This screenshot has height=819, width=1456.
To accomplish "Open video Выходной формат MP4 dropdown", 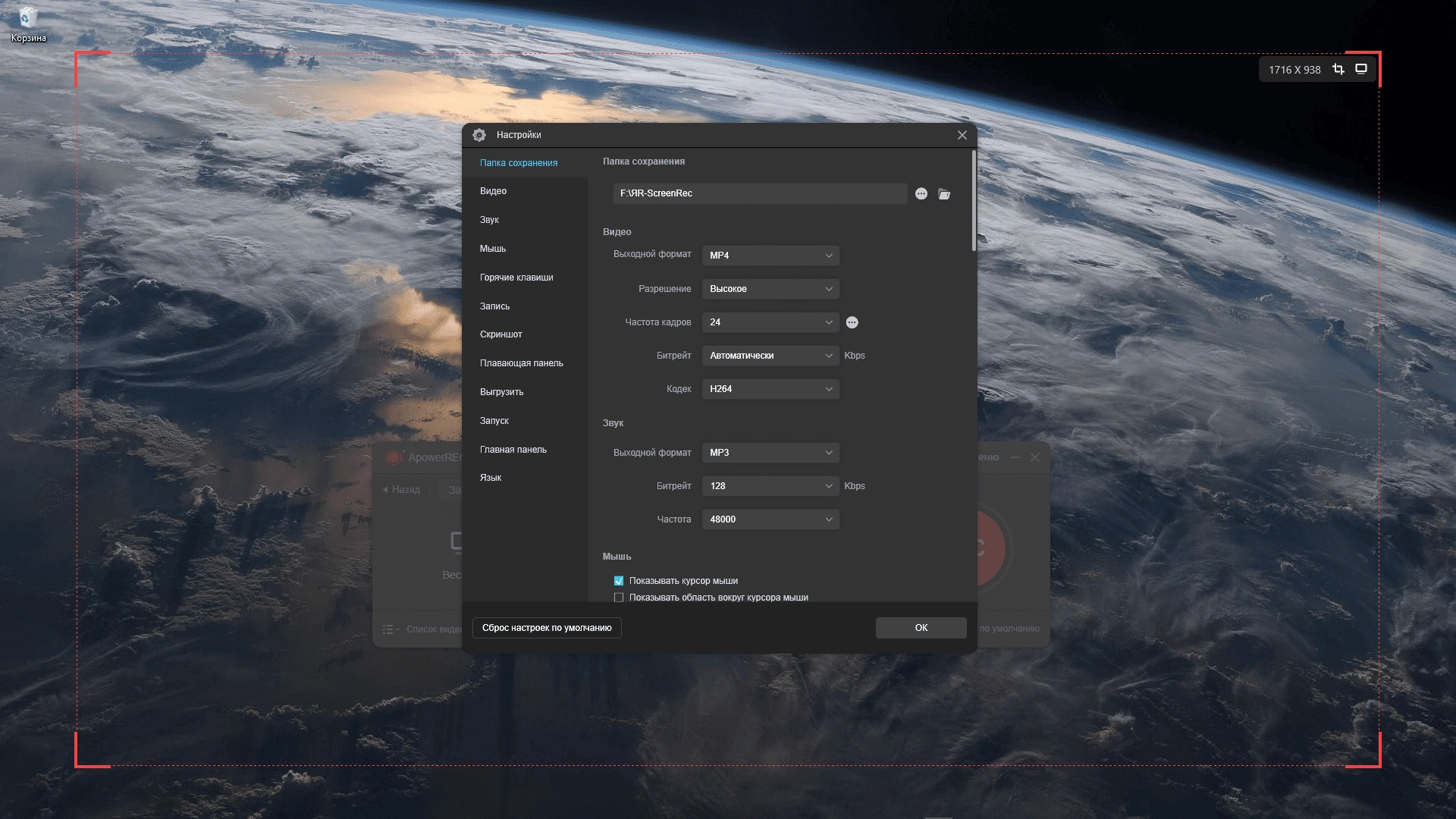I will (770, 256).
